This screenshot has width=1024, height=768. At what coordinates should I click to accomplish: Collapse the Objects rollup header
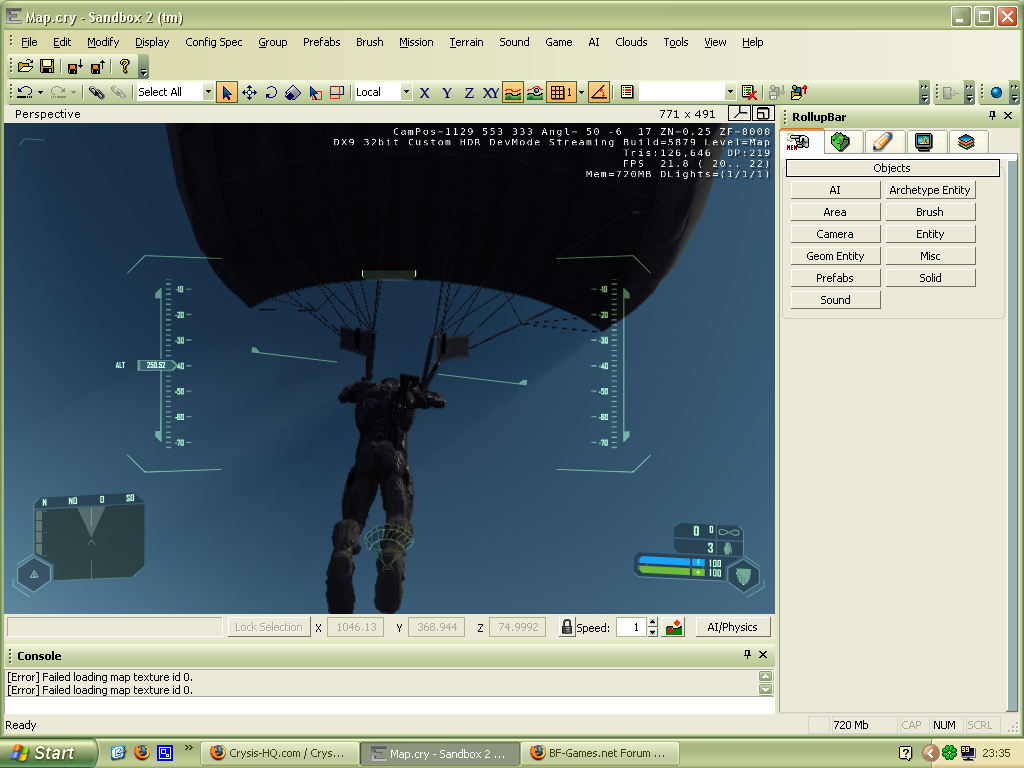click(892, 168)
